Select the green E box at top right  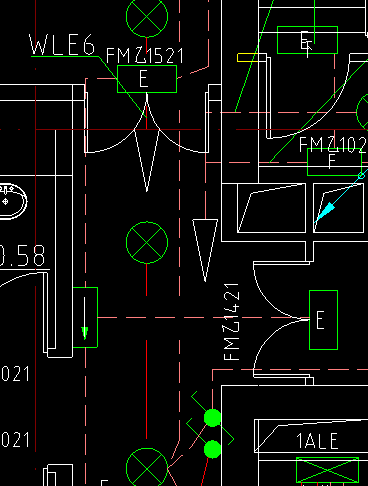(x=307, y=40)
